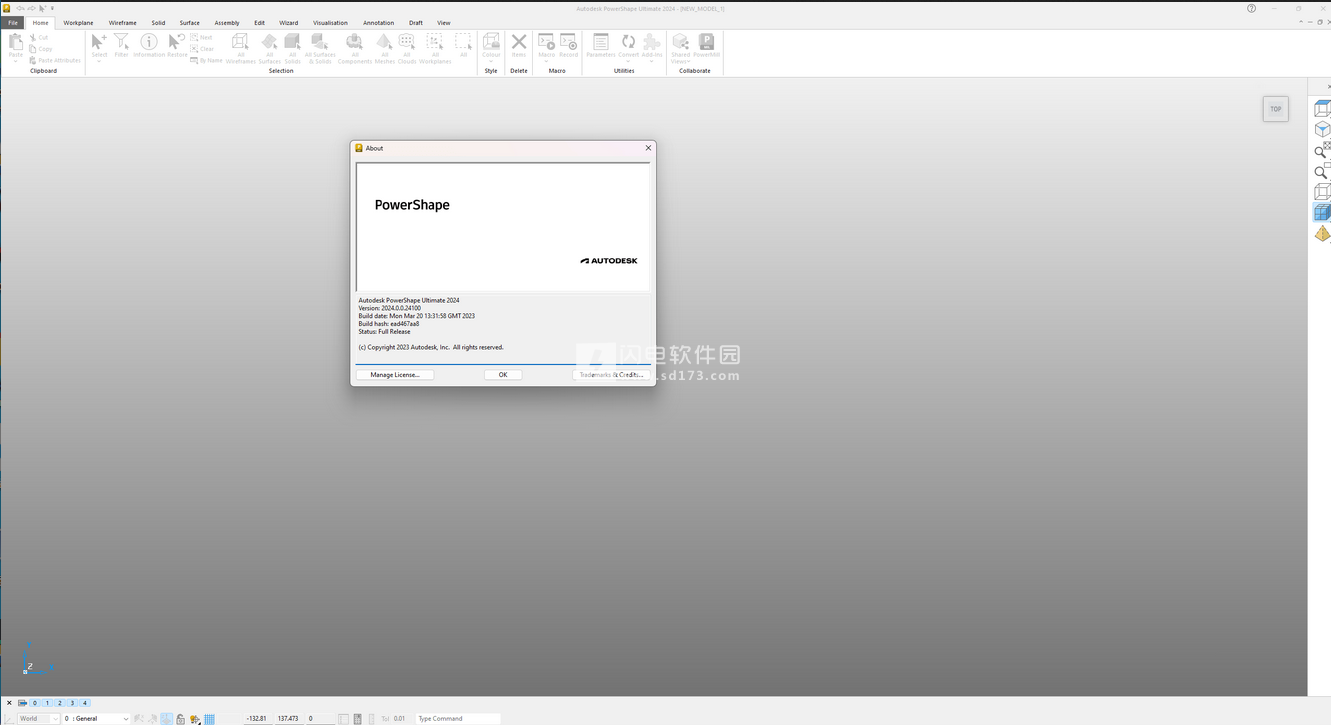Image resolution: width=1331 pixels, height=725 pixels.
Task: Click the PowerMill collaborate icon
Action: (x=706, y=45)
